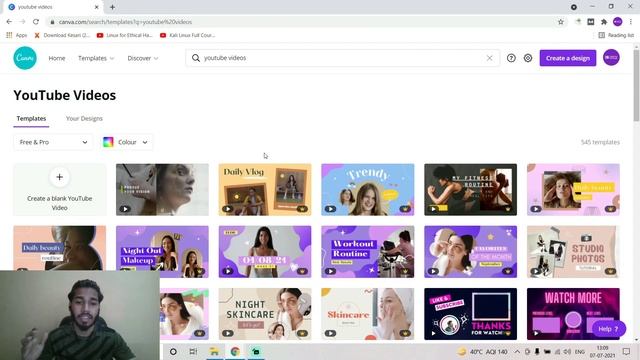The height and width of the screenshot is (360, 640).
Task: Open the Linux for Ethical Hacking bookmark
Action: coord(124,36)
